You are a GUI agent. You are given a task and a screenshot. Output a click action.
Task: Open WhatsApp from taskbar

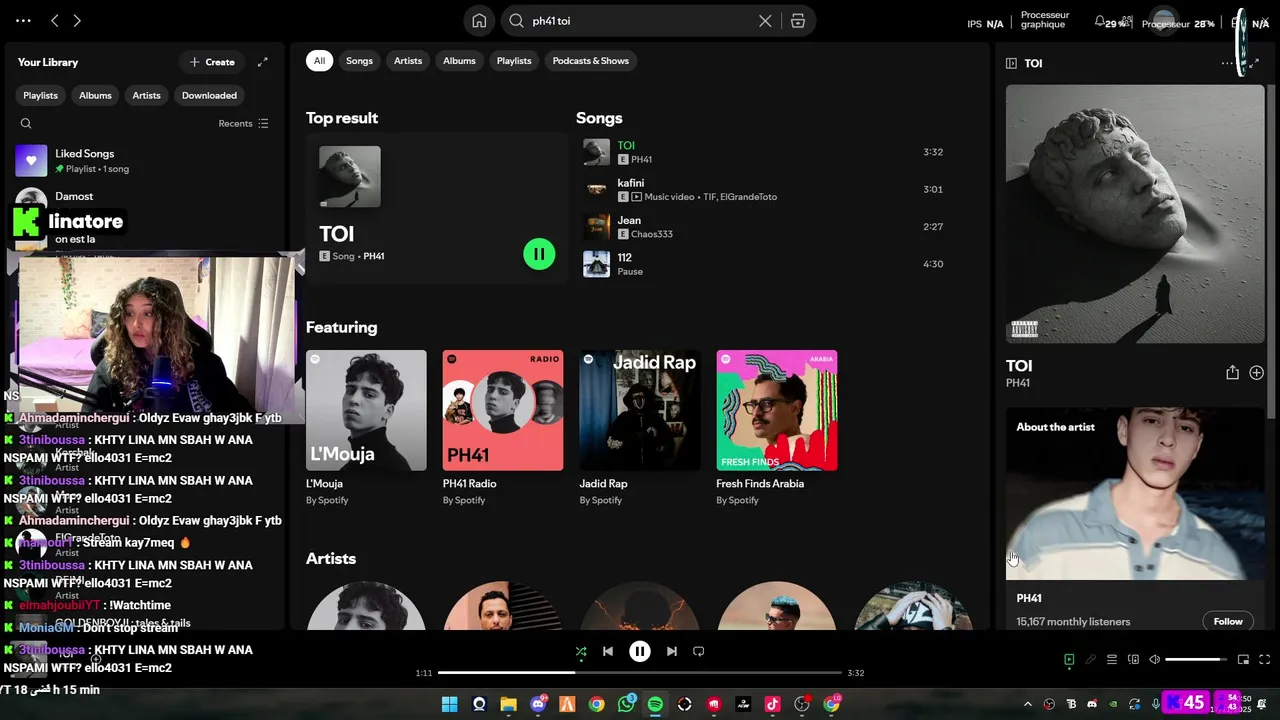626,704
